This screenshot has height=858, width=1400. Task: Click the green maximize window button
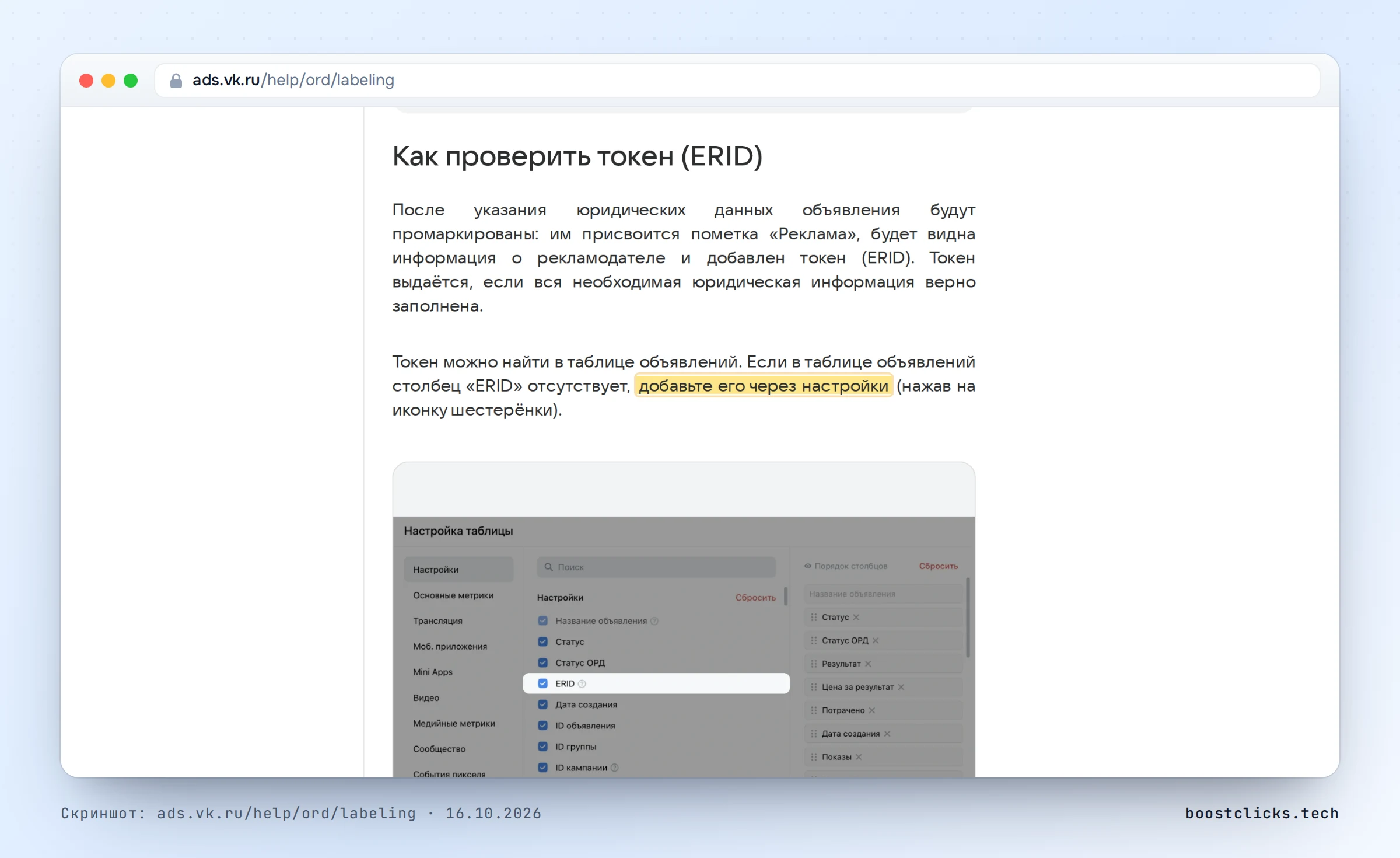[131, 81]
